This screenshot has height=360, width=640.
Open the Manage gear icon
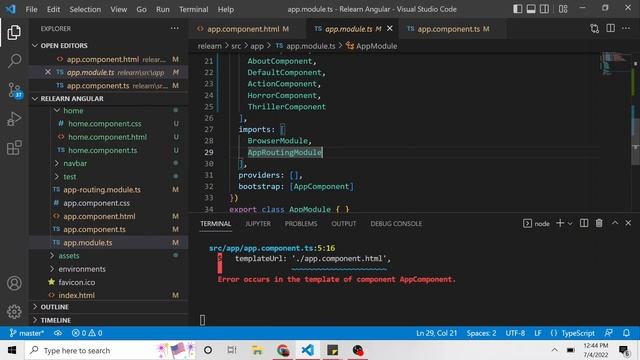tap(14, 311)
